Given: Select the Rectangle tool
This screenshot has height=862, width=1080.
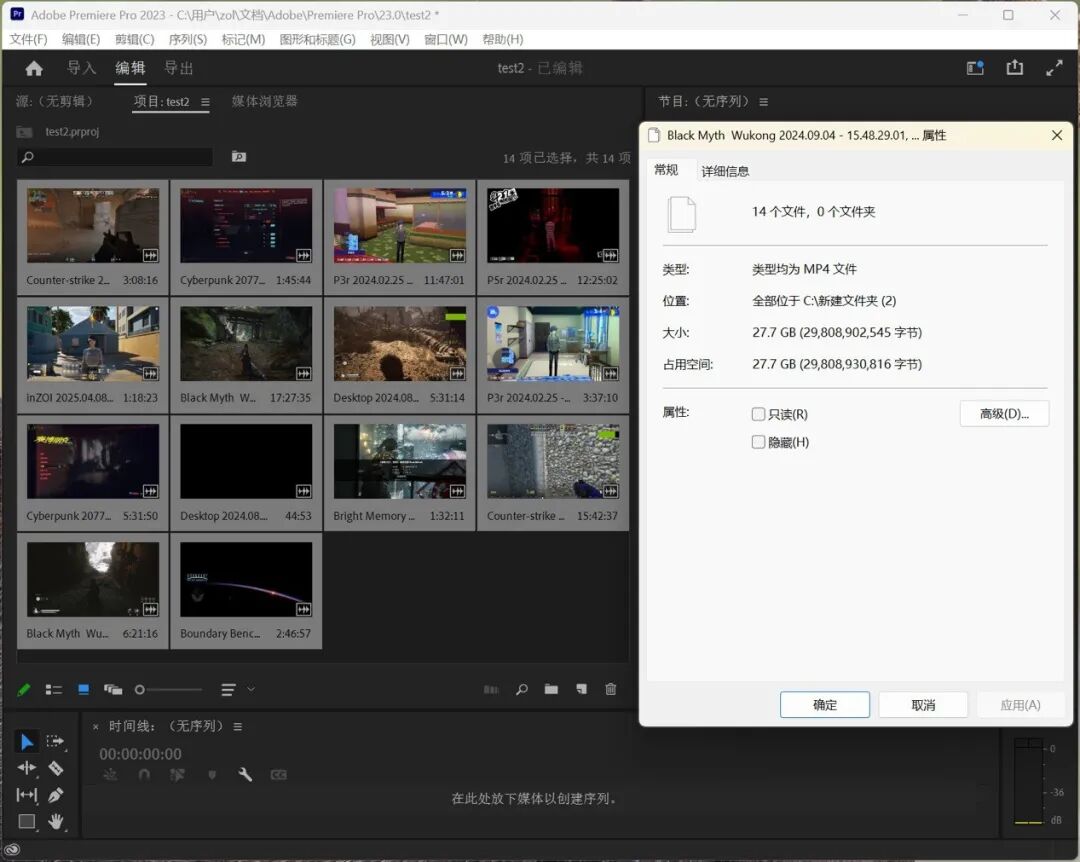Looking at the screenshot, I should point(27,821).
